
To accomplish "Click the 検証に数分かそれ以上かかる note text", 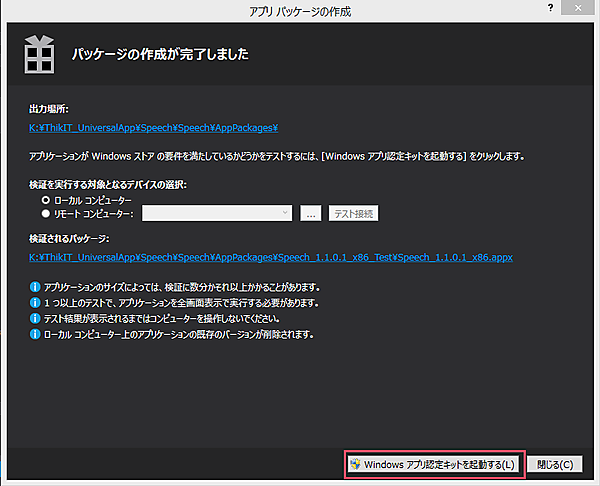I will point(182,287).
